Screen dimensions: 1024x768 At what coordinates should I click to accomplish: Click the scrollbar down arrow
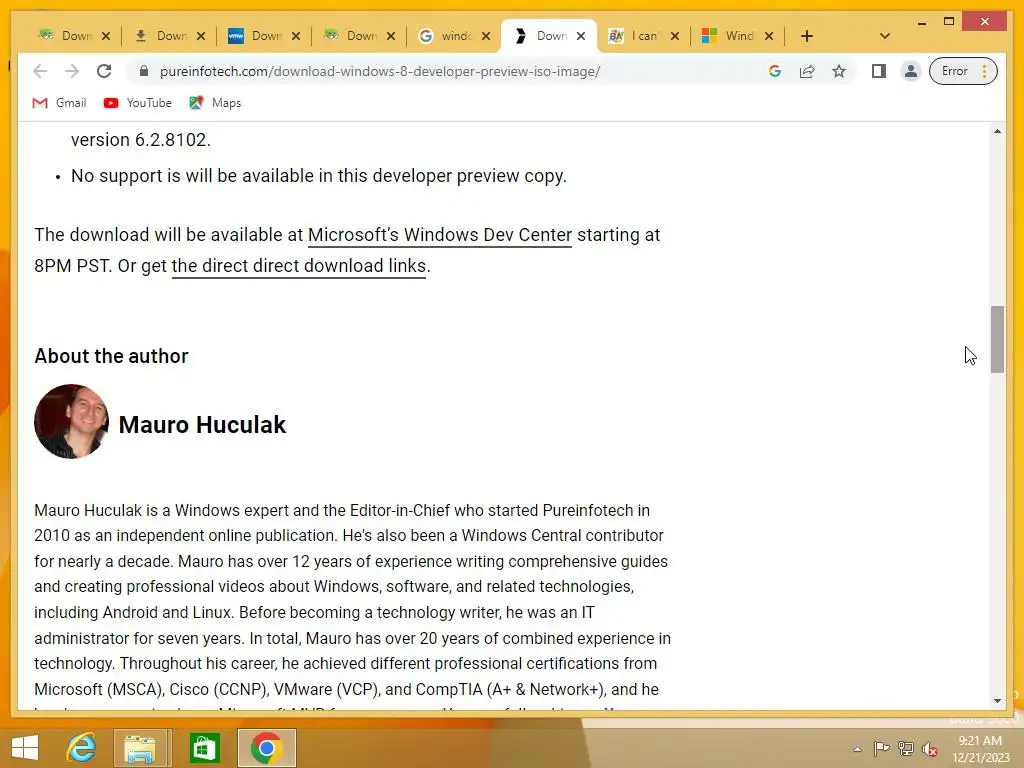click(x=997, y=701)
